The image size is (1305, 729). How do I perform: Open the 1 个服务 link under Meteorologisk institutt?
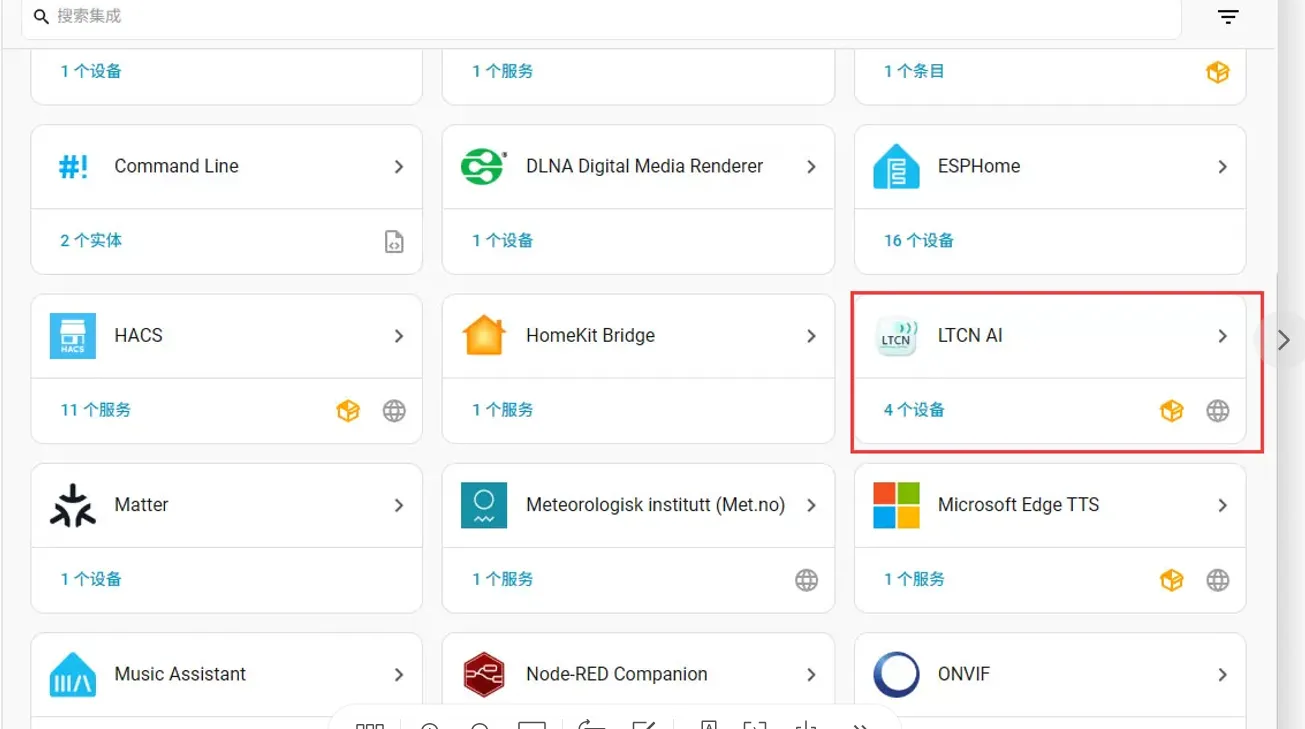click(x=503, y=579)
